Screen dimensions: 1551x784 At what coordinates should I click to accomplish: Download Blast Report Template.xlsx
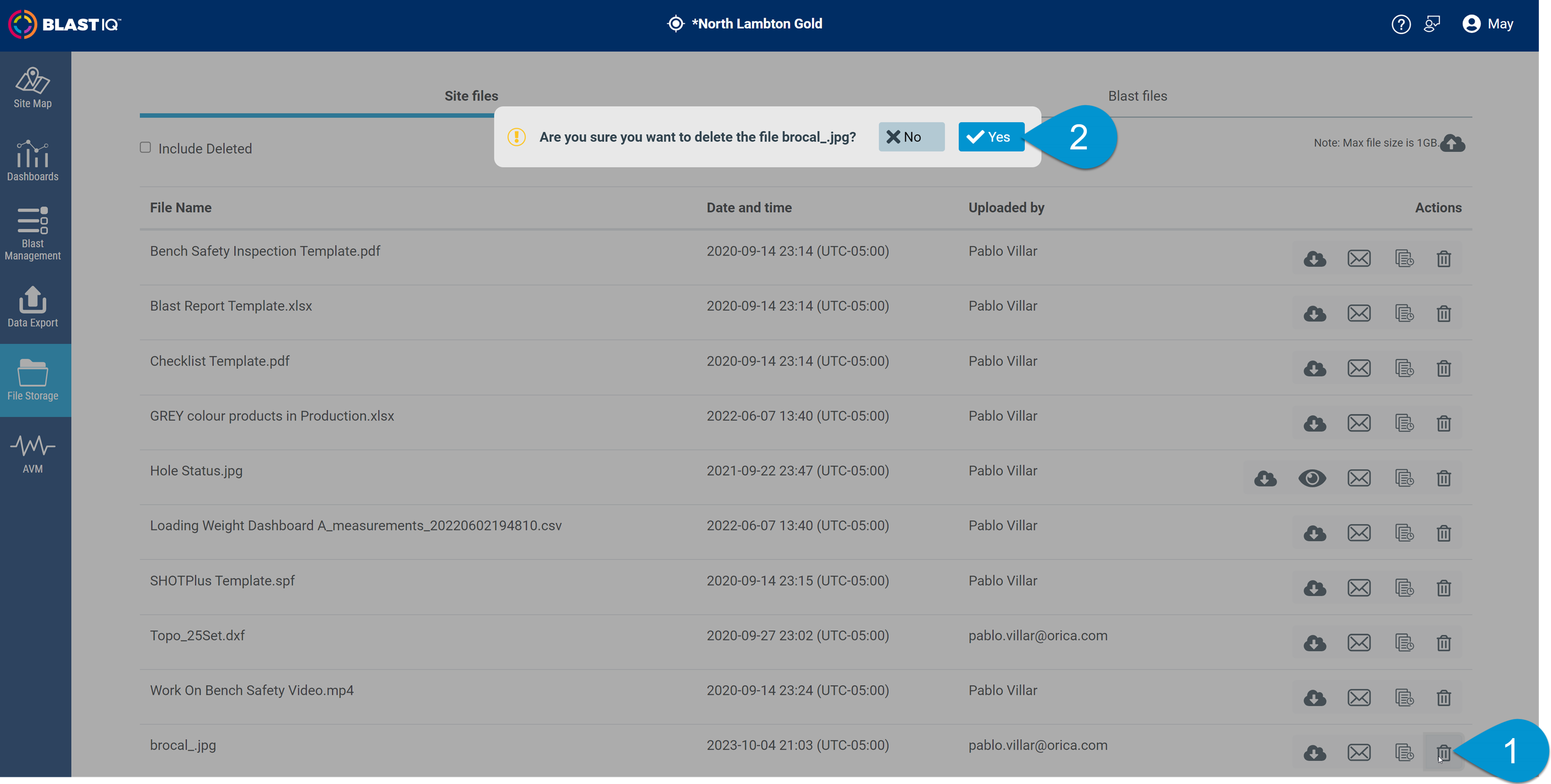click(1314, 313)
